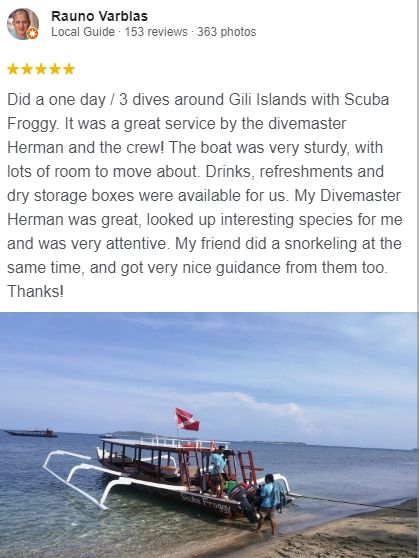Open the attached beach boat photo
The height and width of the screenshot is (558, 419).
click(209, 435)
